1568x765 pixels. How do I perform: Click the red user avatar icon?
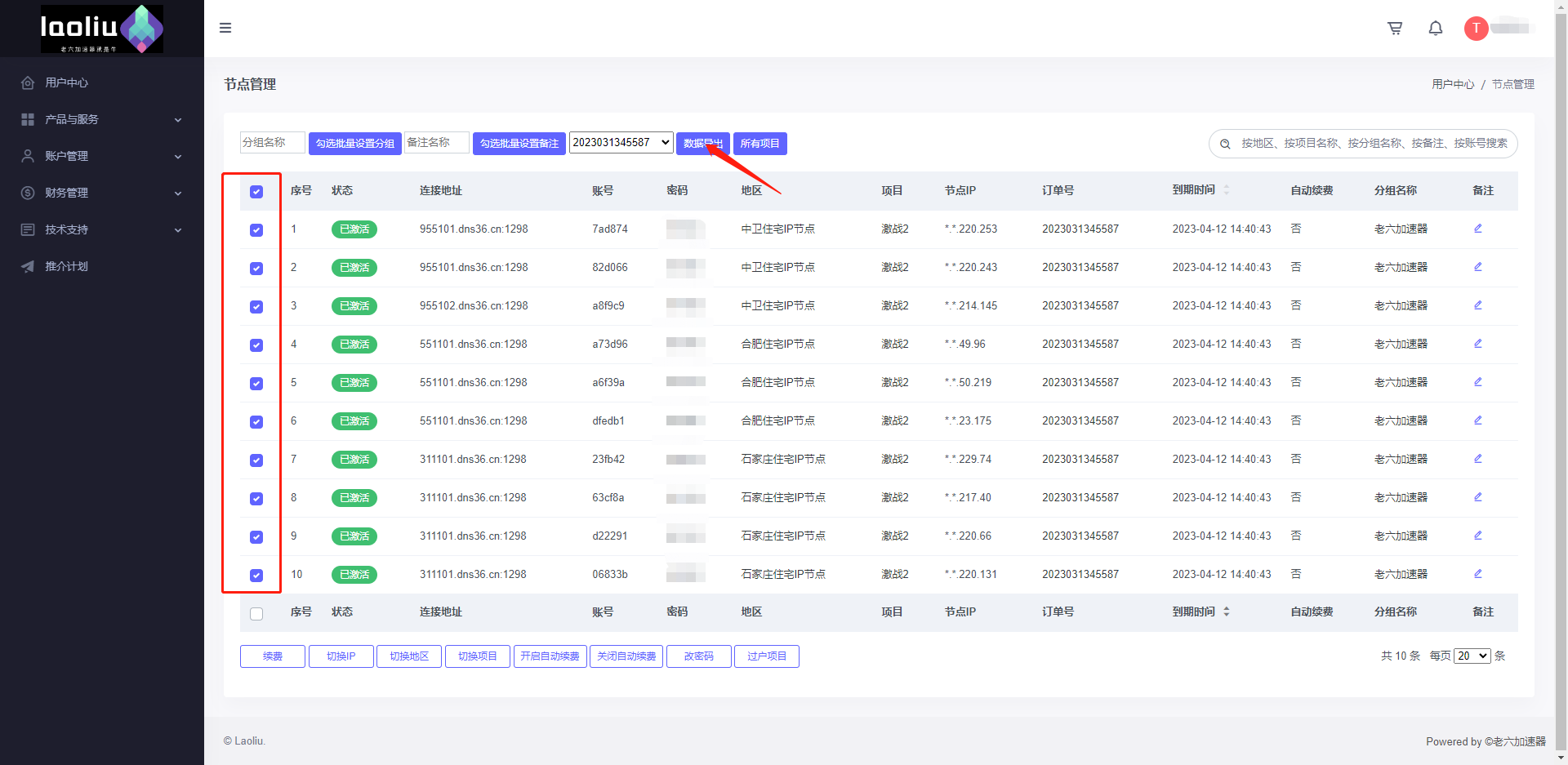tap(1476, 29)
